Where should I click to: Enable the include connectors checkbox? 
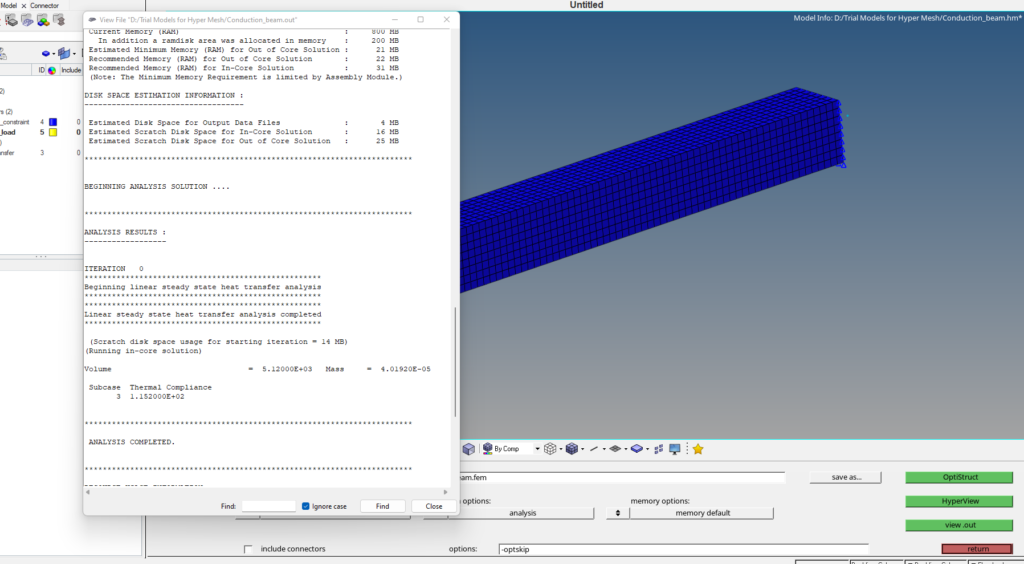[248, 549]
